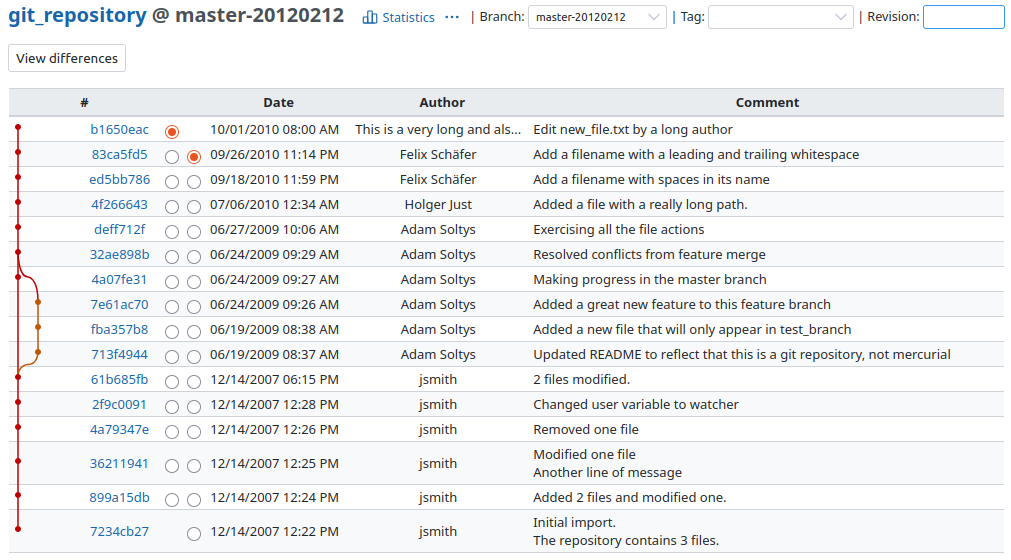Click the Date column header
Viewport: 1011px width, 560px height.
point(278,102)
